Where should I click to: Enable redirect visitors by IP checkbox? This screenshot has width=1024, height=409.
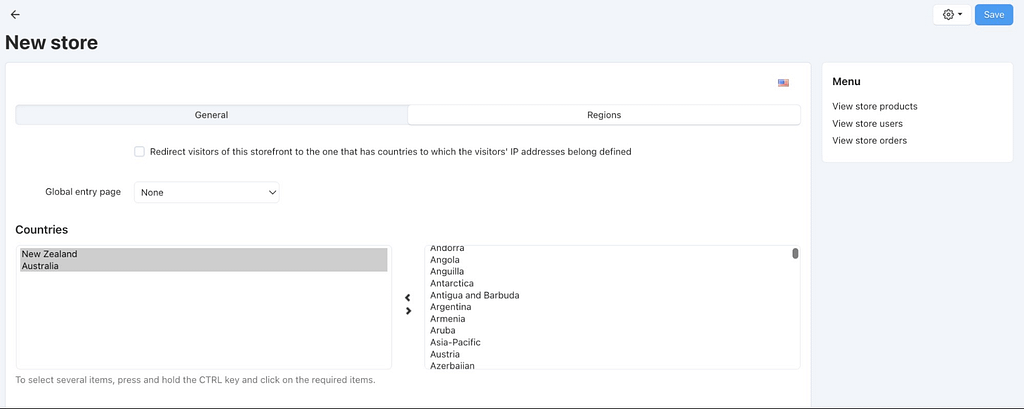click(x=139, y=152)
